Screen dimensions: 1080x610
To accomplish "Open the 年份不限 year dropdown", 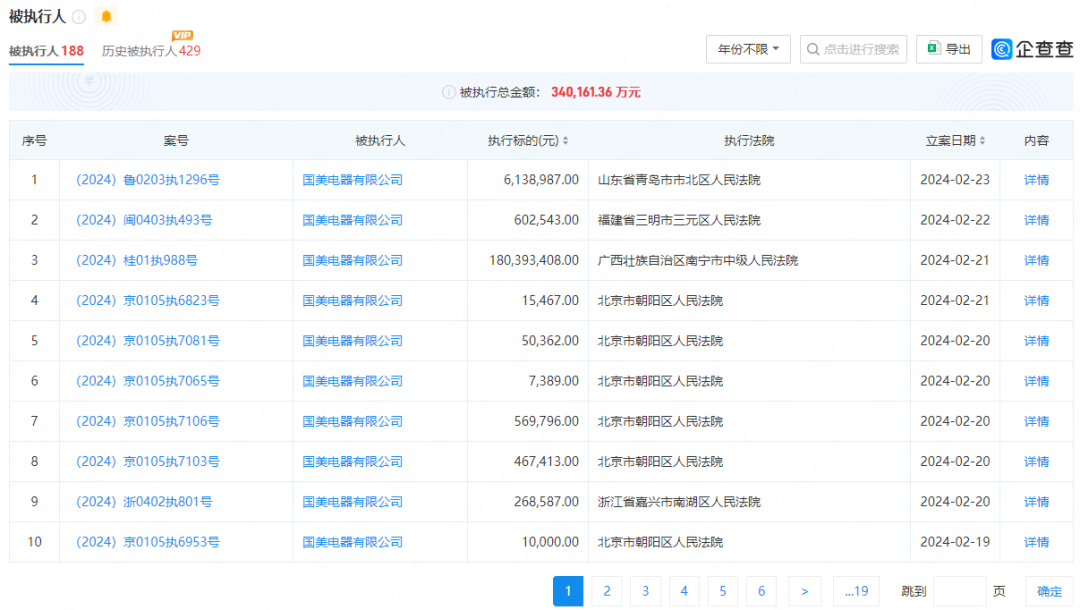I will pos(748,49).
